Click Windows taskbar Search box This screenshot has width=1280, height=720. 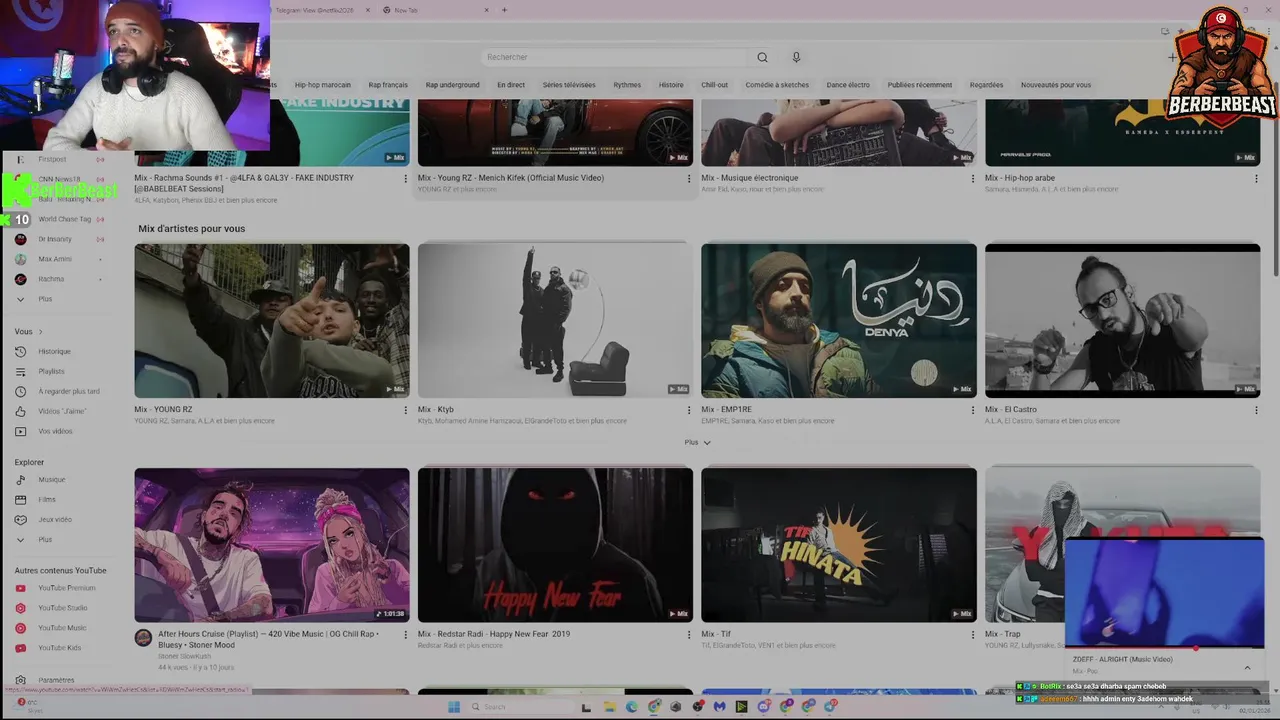tap(522, 706)
